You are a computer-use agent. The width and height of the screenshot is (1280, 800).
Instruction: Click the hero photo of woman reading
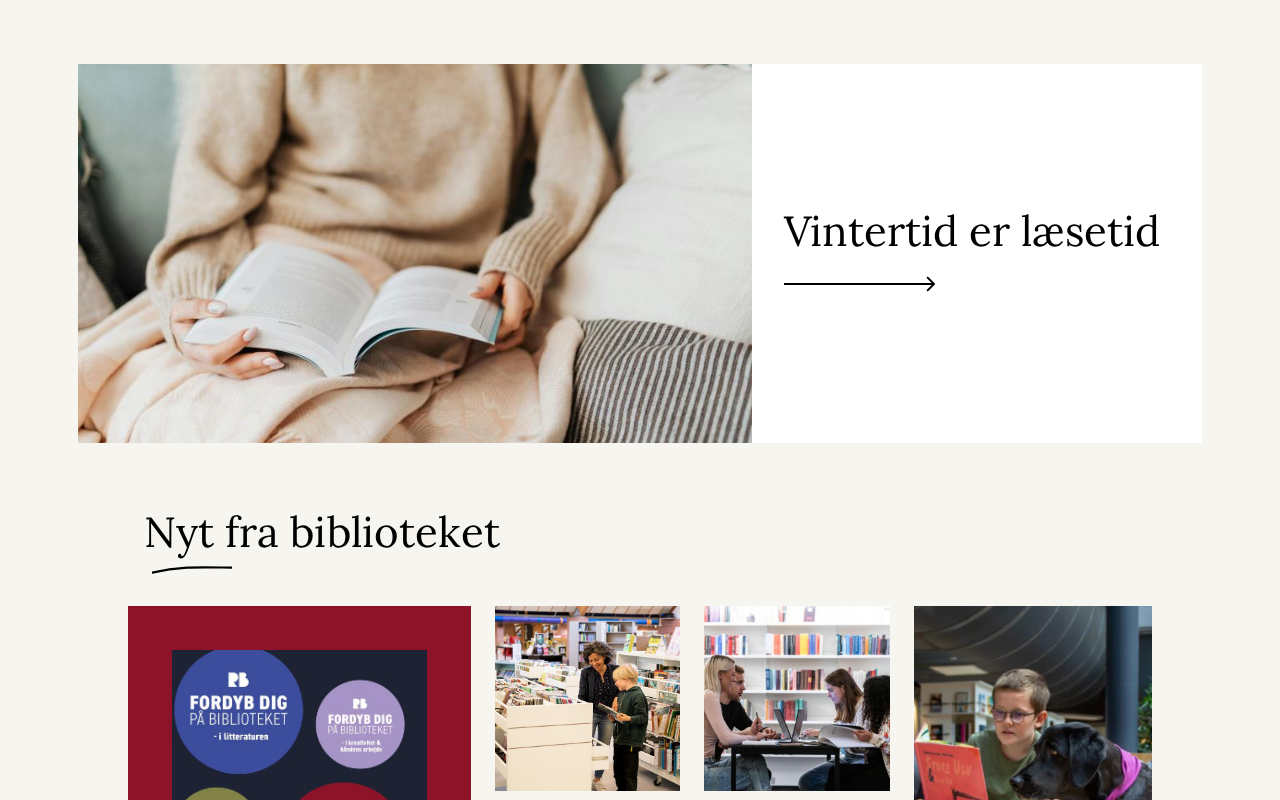415,253
